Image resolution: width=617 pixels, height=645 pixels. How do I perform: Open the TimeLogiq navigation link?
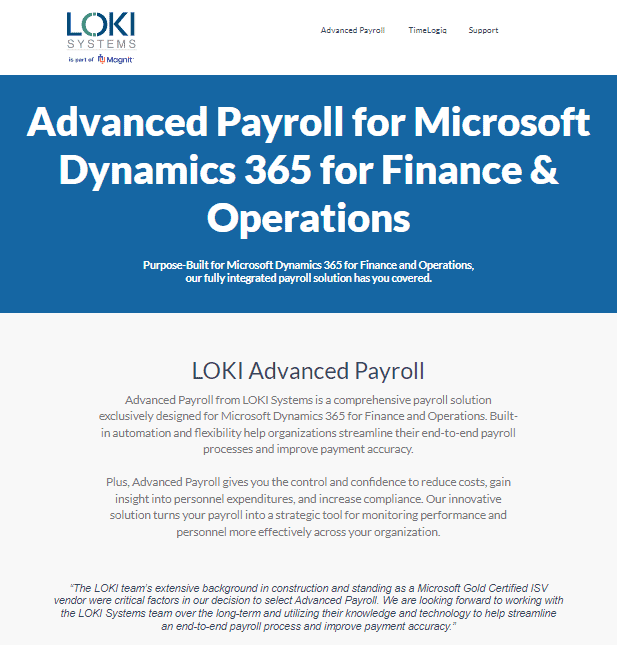tap(427, 30)
